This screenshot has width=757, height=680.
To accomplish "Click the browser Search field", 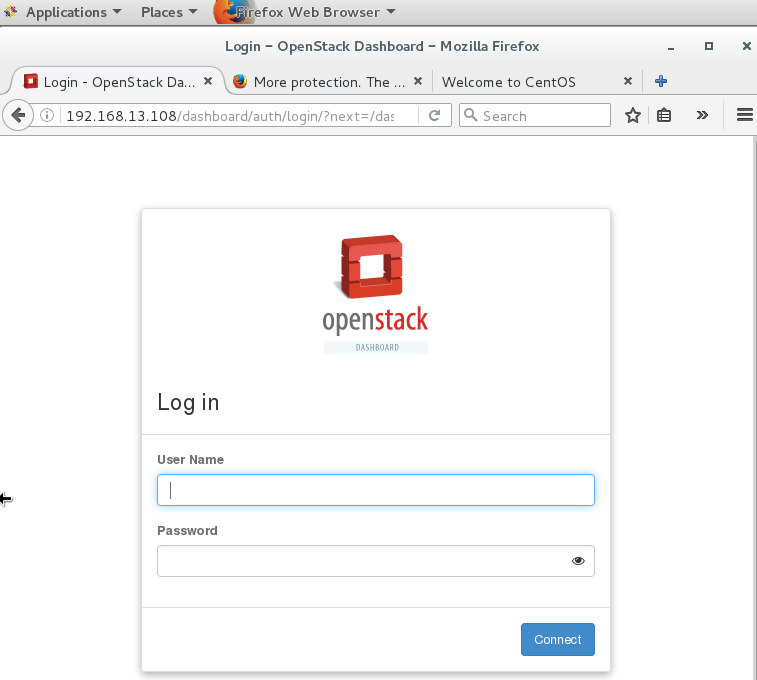I will point(535,115).
